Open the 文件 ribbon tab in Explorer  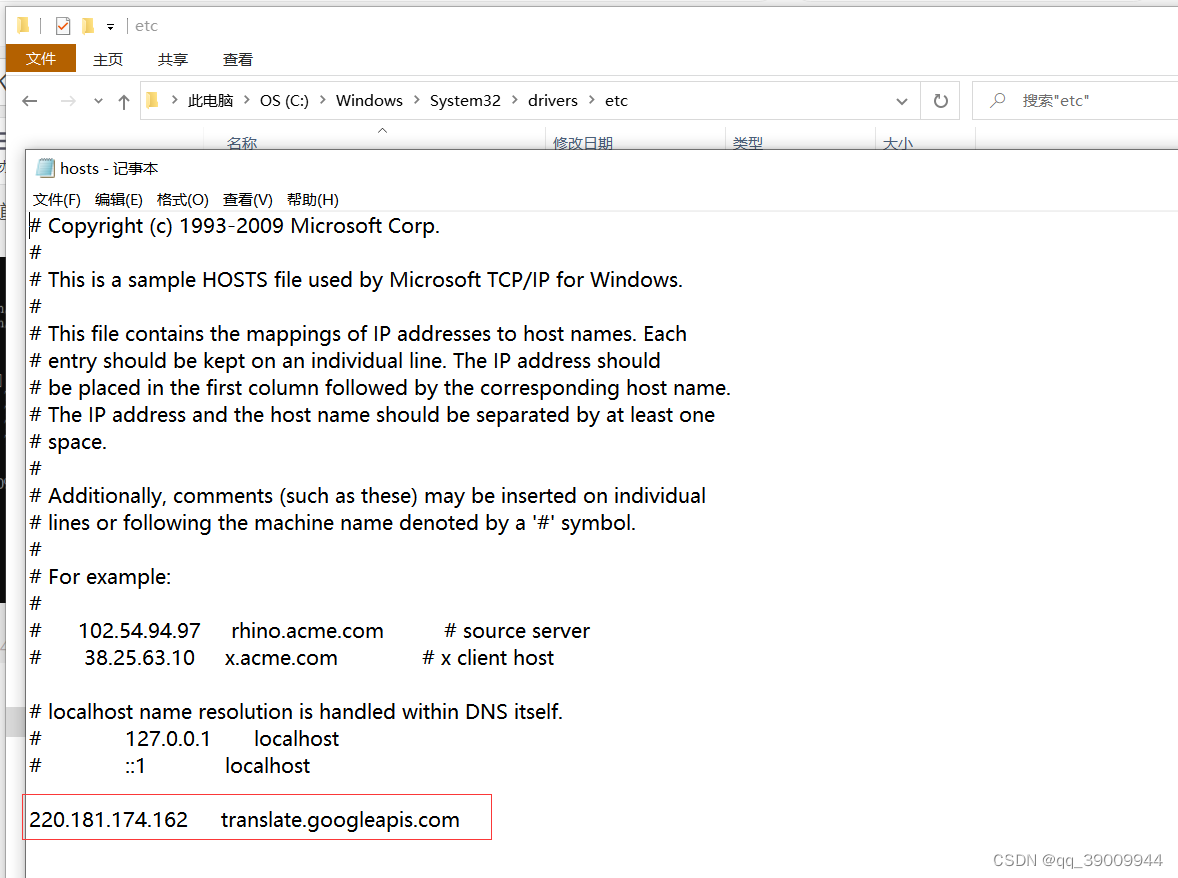41,59
